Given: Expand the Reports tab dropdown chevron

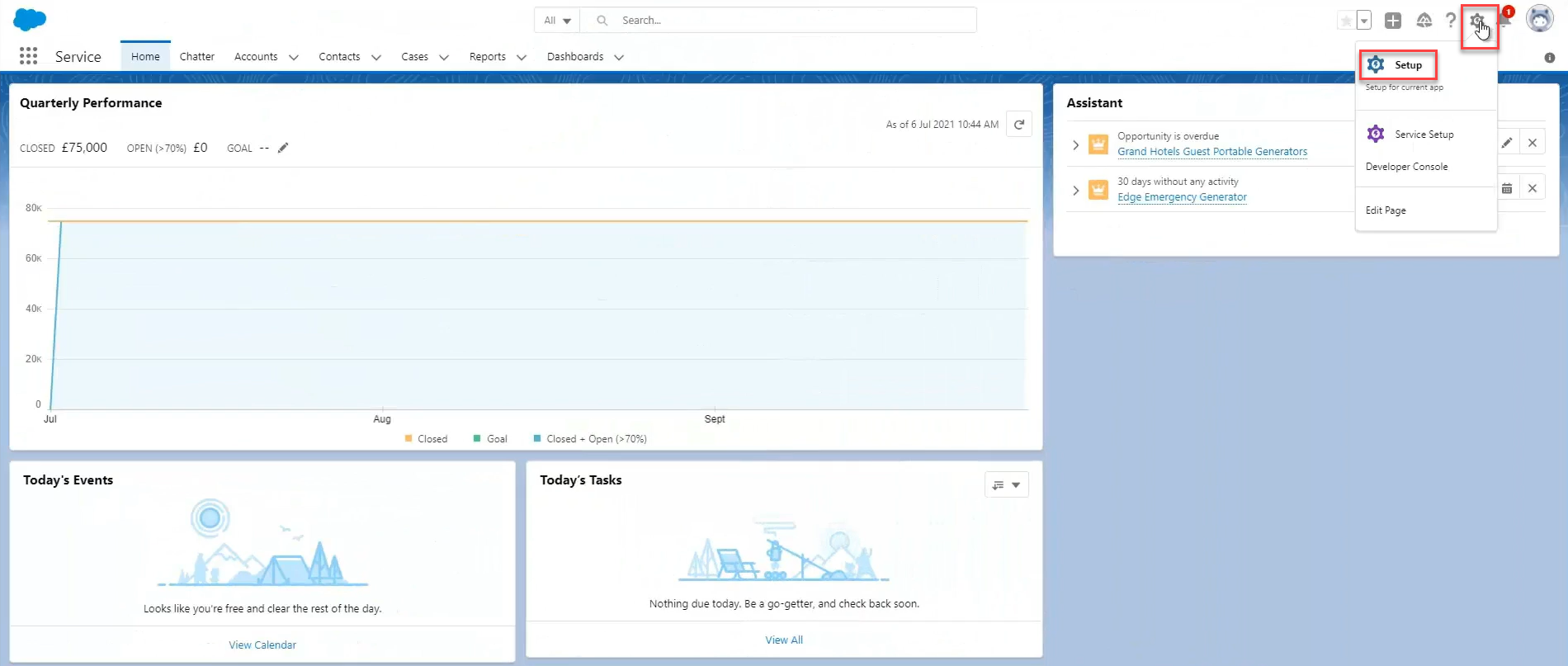Looking at the screenshot, I should [522, 58].
